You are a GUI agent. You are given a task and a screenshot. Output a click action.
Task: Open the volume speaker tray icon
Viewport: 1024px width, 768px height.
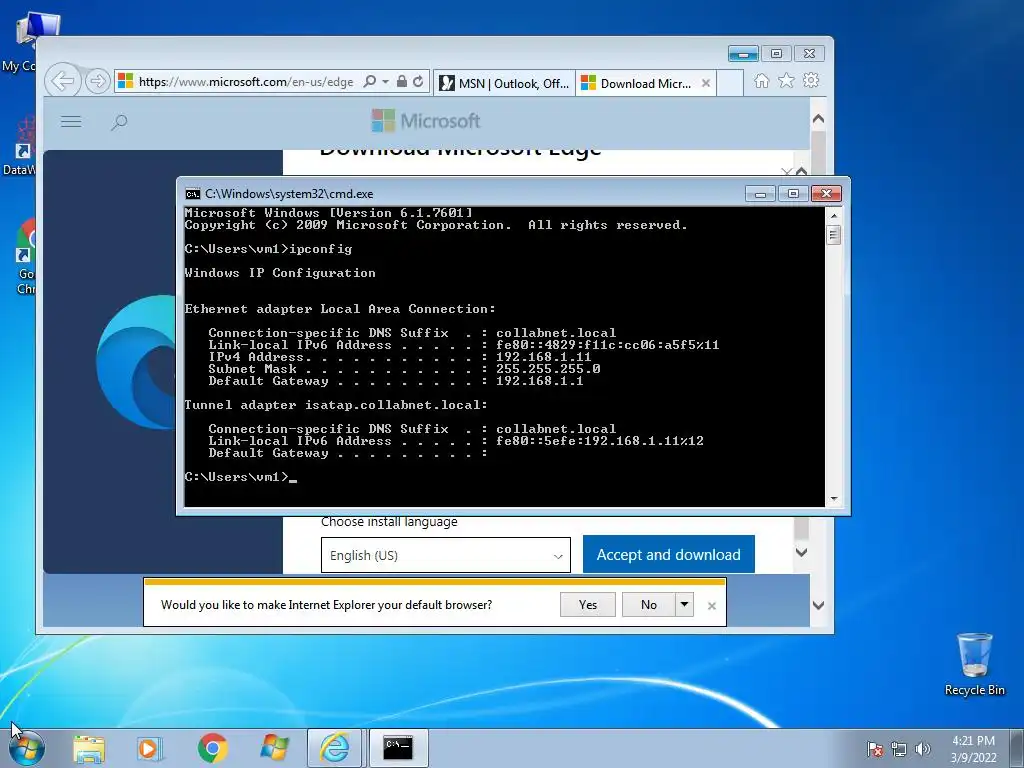click(923, 749)
